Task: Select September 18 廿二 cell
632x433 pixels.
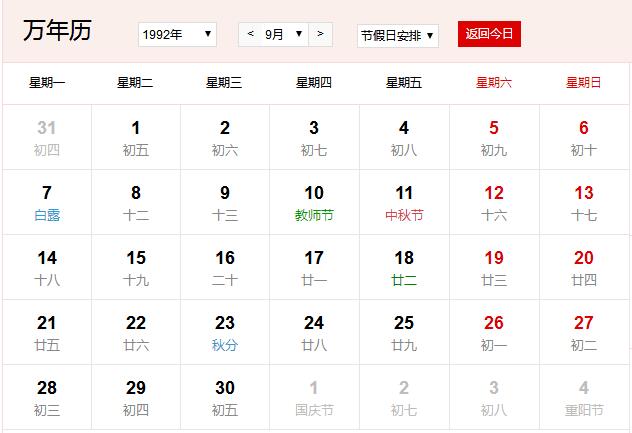Action: tap(404, 267)
